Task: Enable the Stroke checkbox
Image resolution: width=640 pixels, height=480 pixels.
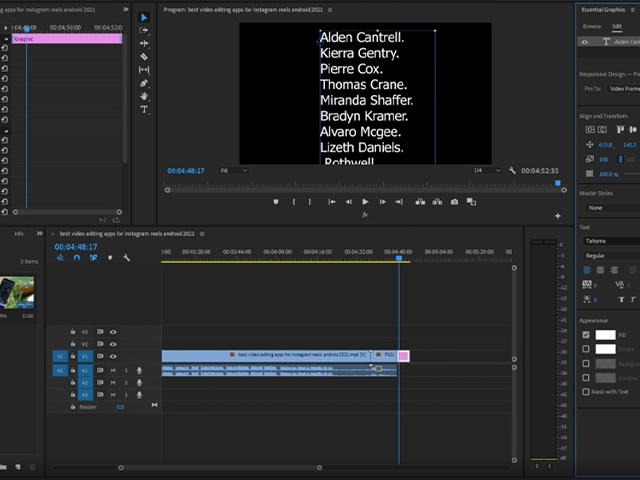Action: (x=586, y=349)
